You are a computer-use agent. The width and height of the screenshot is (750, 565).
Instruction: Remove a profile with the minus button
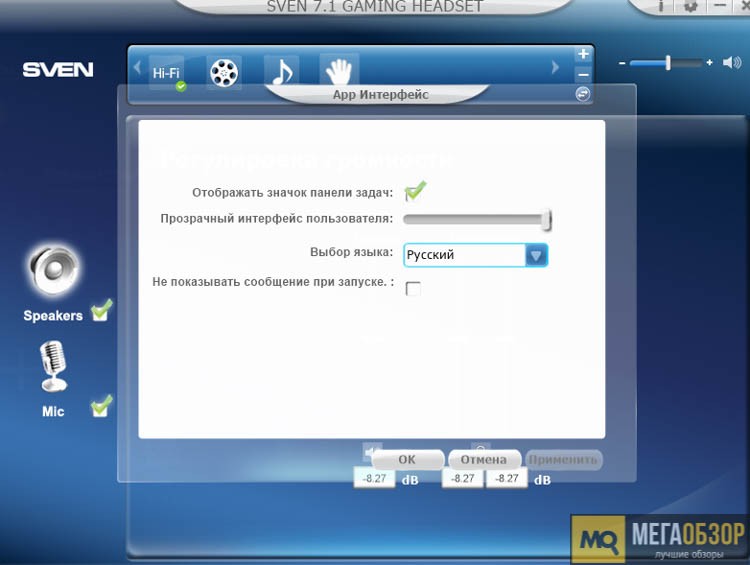click(x=583, y=75)
